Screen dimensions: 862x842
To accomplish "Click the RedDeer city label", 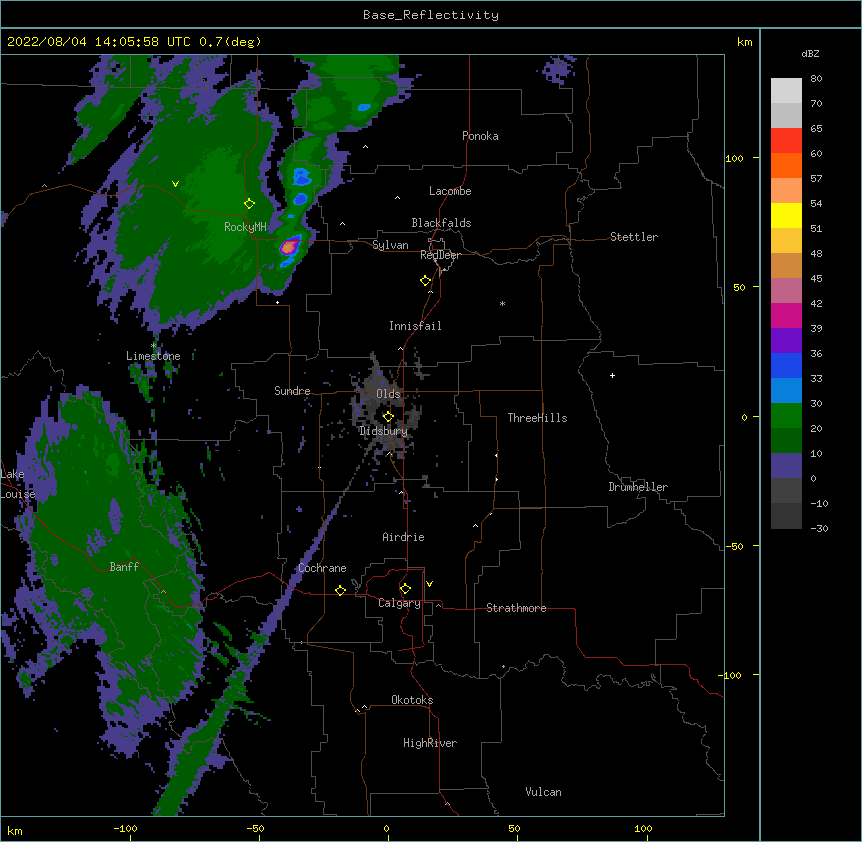I will (x=440, y=255).
